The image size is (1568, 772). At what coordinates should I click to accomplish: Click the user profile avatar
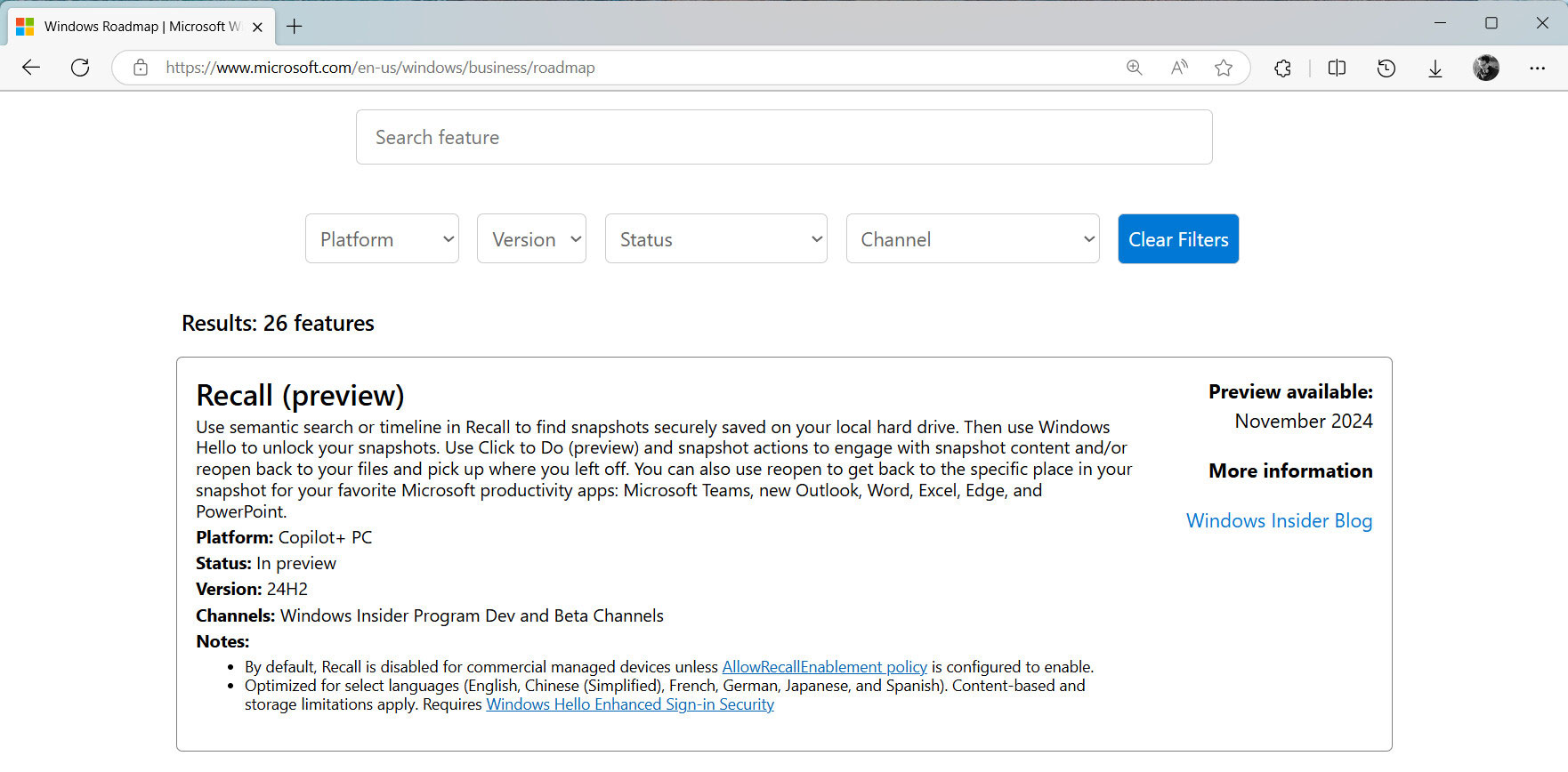coord(1485,68)
